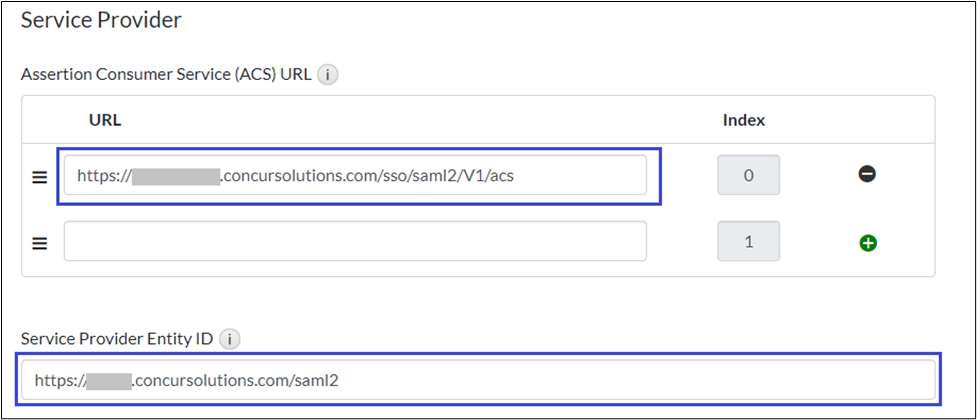This screenshot has height=420, width=977.
Task: Focus the ACS URL field containing concursolutions.com/sso/saml2/V1/acs
Action: click(355, 175)
